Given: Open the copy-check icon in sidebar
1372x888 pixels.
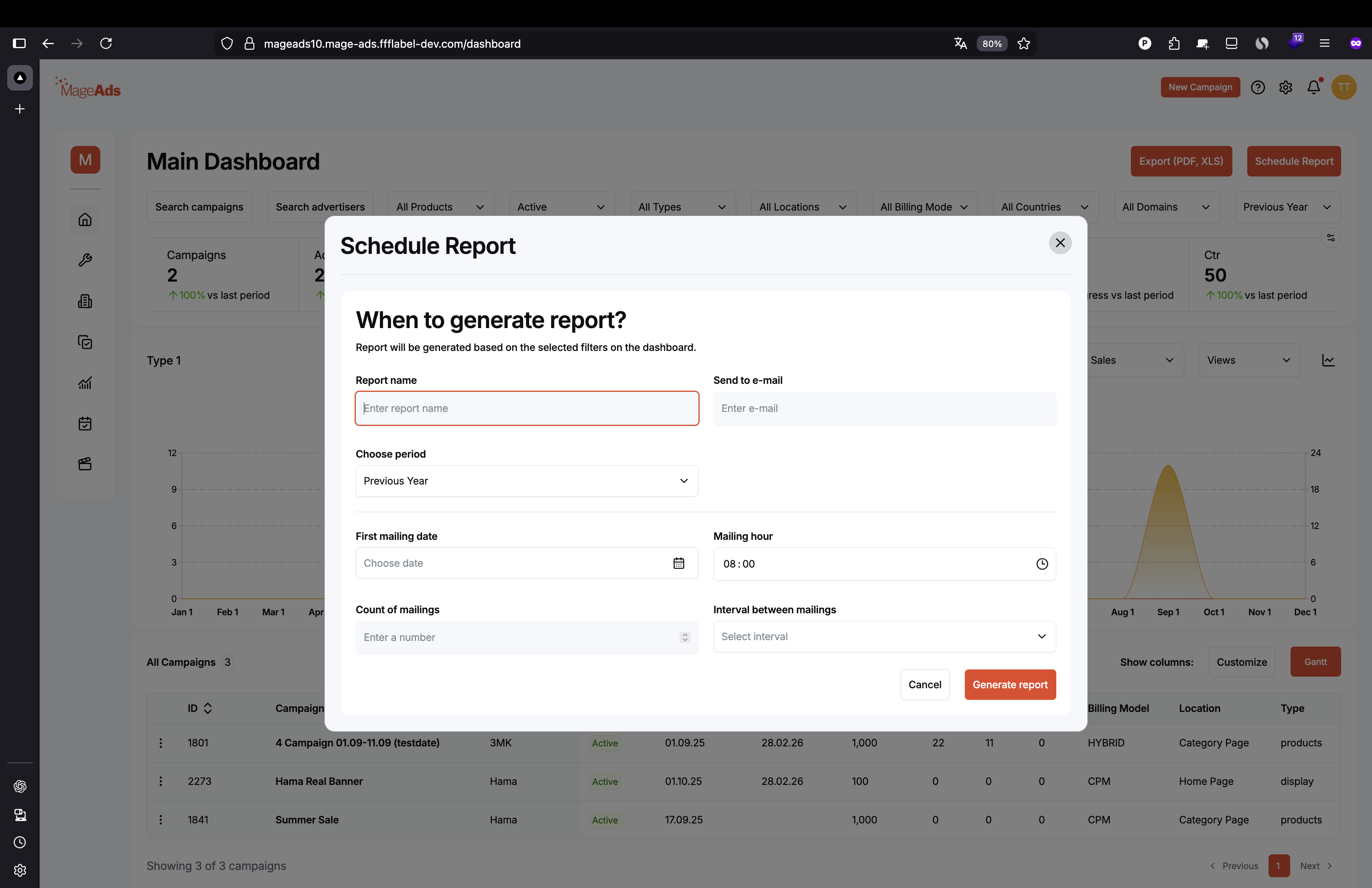Looking at the screenshot, I should 85,342.
